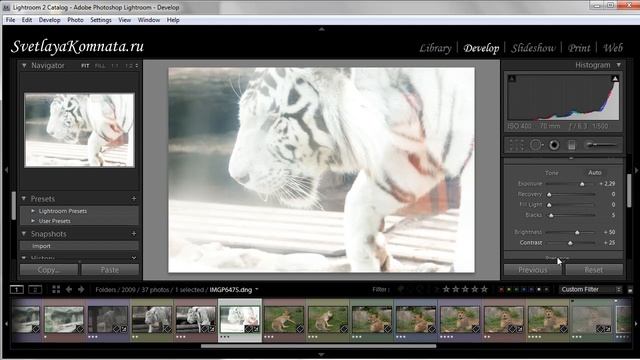The width and height of the screenshot is (640, 360).
Task: Toggle green color label filter
Action: (516, 289)
